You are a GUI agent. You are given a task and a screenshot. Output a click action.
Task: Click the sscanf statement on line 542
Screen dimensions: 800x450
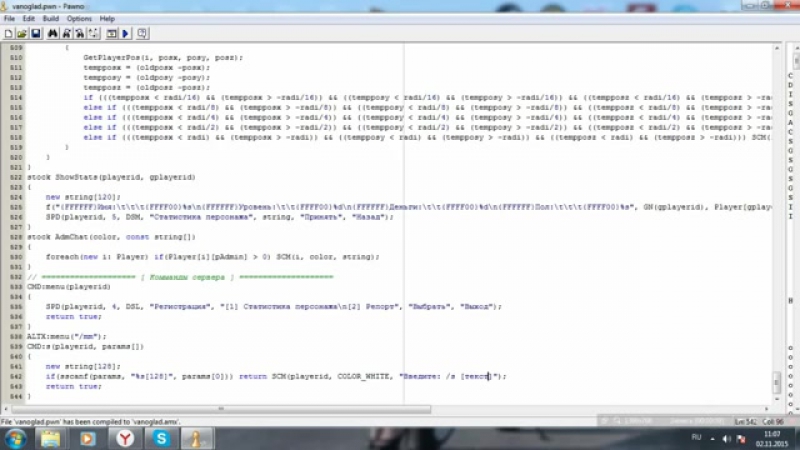coord(276,377)
